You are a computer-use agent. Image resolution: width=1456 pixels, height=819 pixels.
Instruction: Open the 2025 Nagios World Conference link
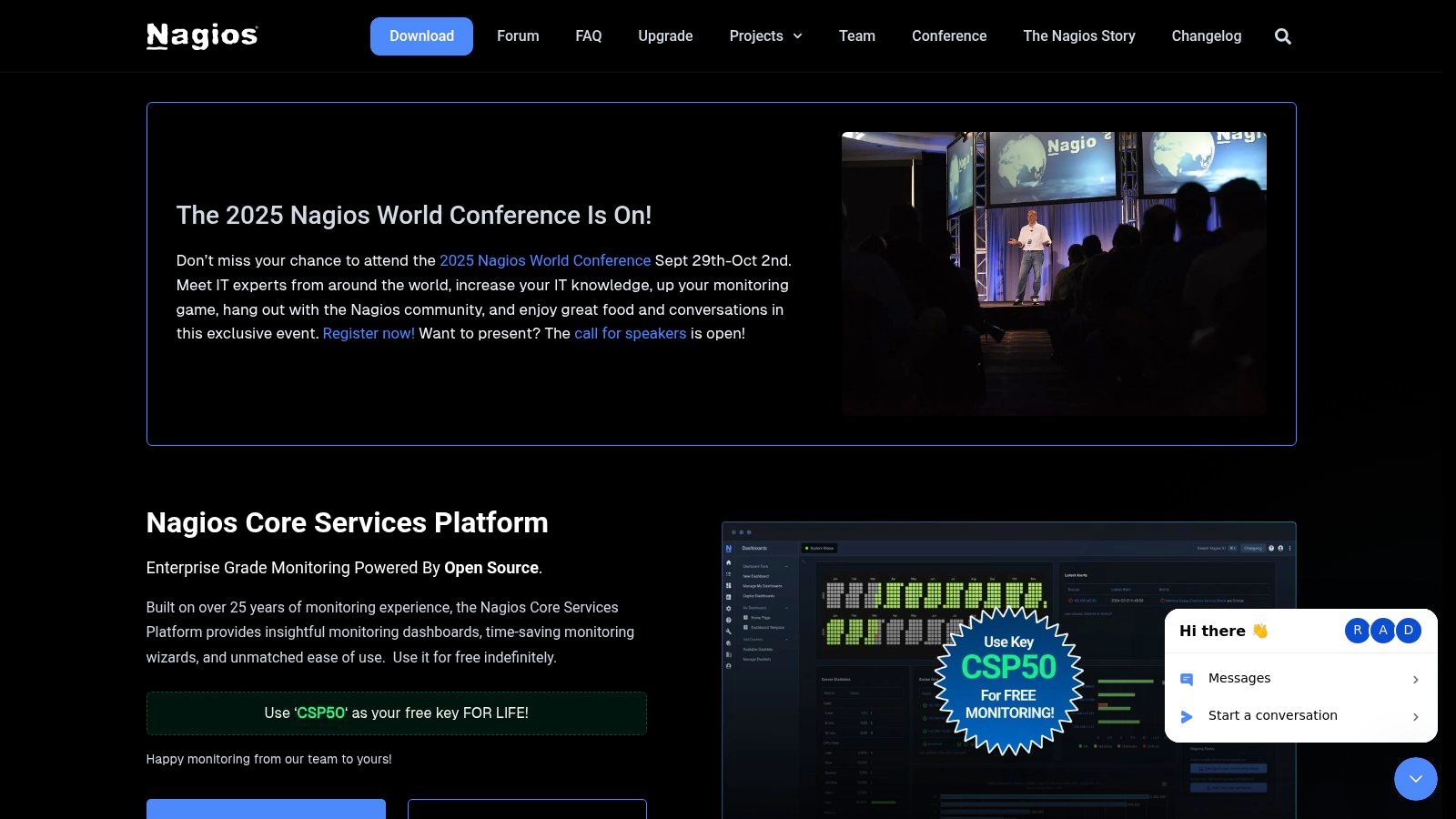[545, 260]
